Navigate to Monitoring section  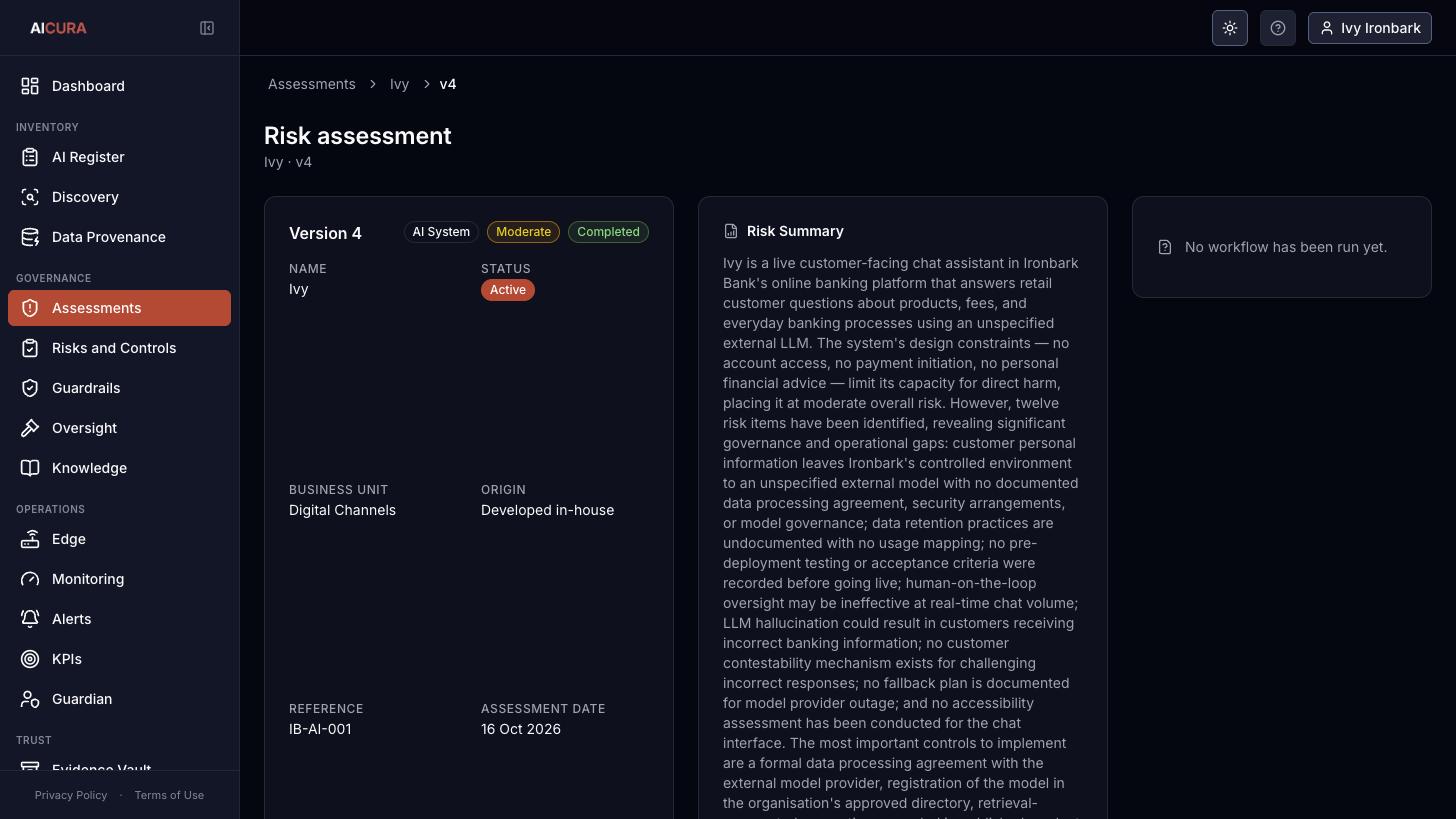coord(119,579)
